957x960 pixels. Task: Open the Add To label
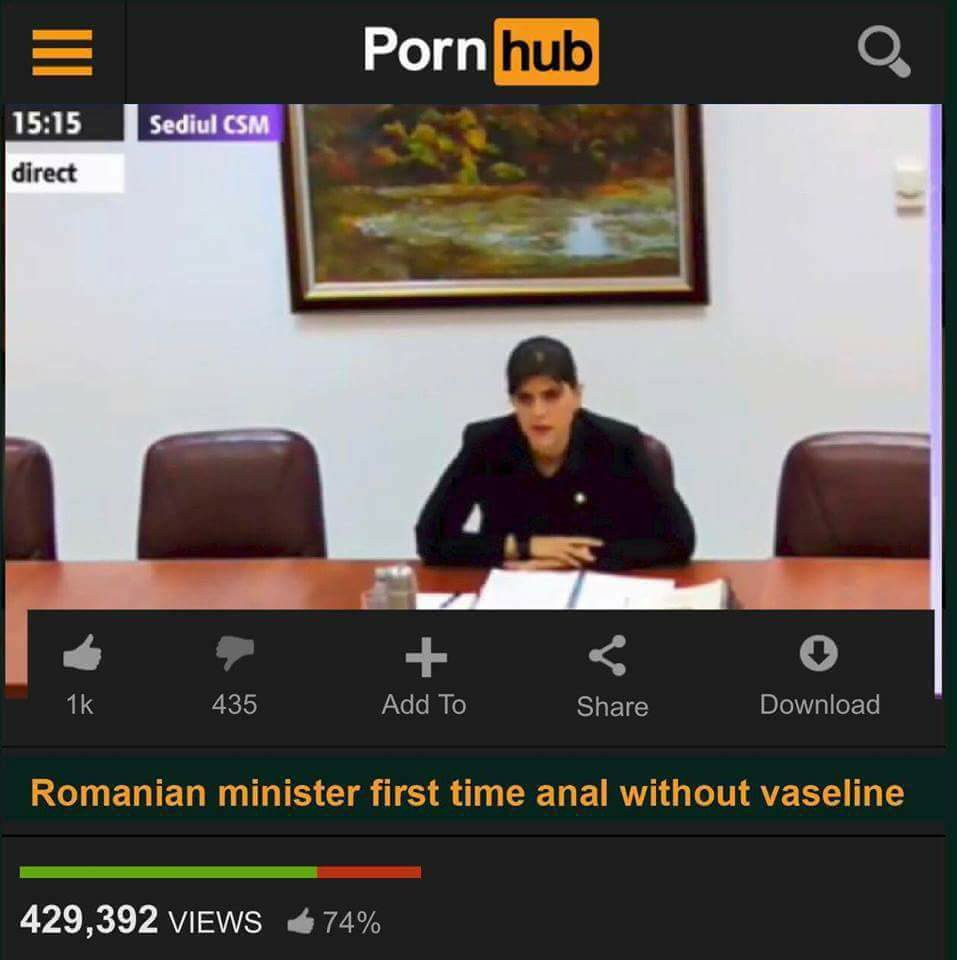[424, 705]
